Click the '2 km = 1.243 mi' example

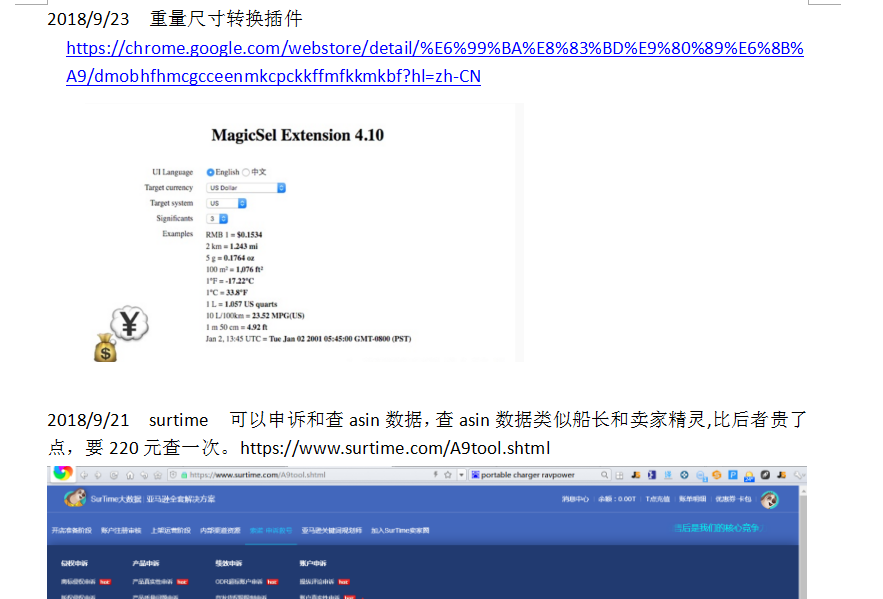point(231,246)
